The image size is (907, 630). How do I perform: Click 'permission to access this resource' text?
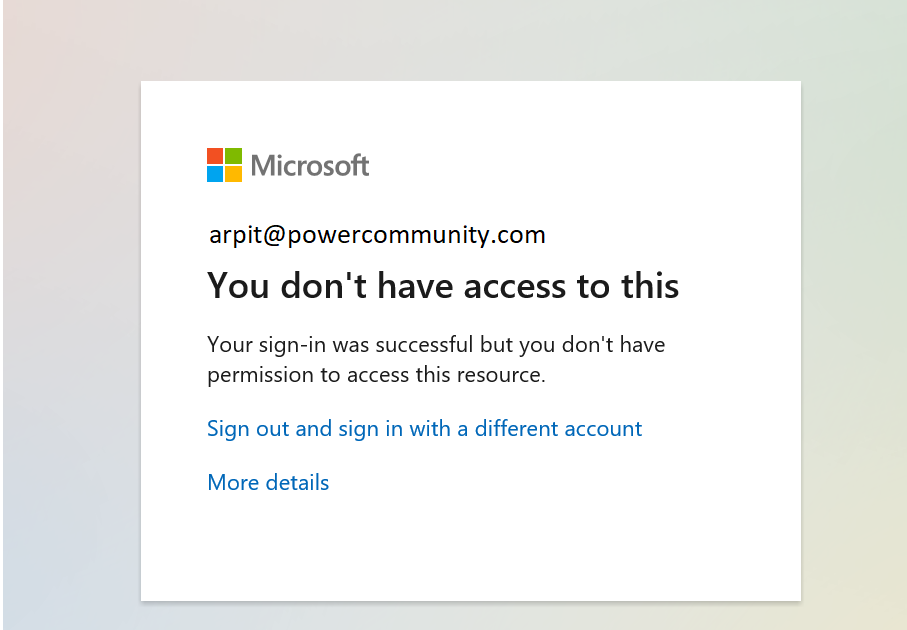coord(376,375)
